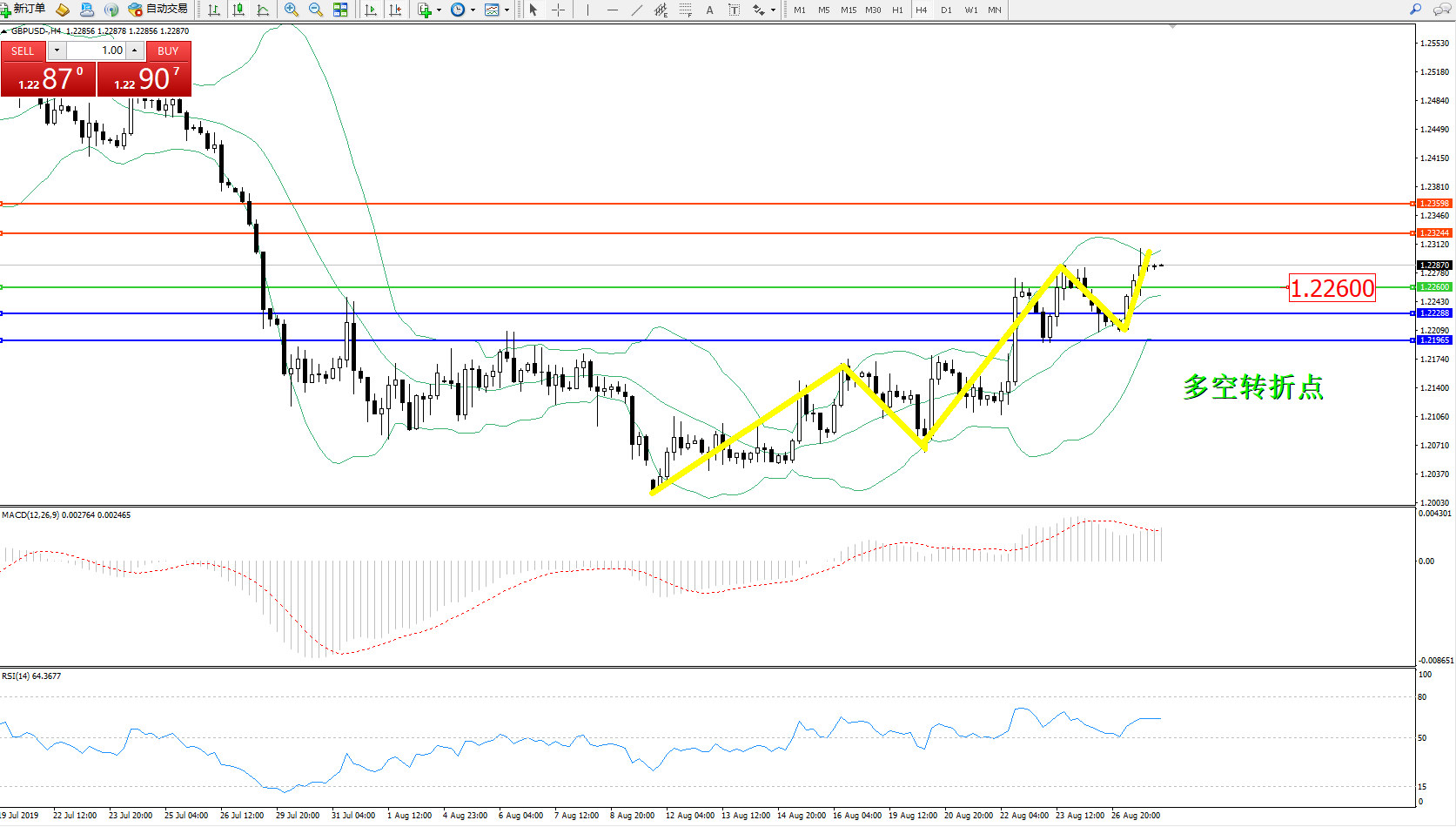Viewport: 1456px width, 827px height.
Task: Click the zoom out magnifier icon
Action: (315, 10)
